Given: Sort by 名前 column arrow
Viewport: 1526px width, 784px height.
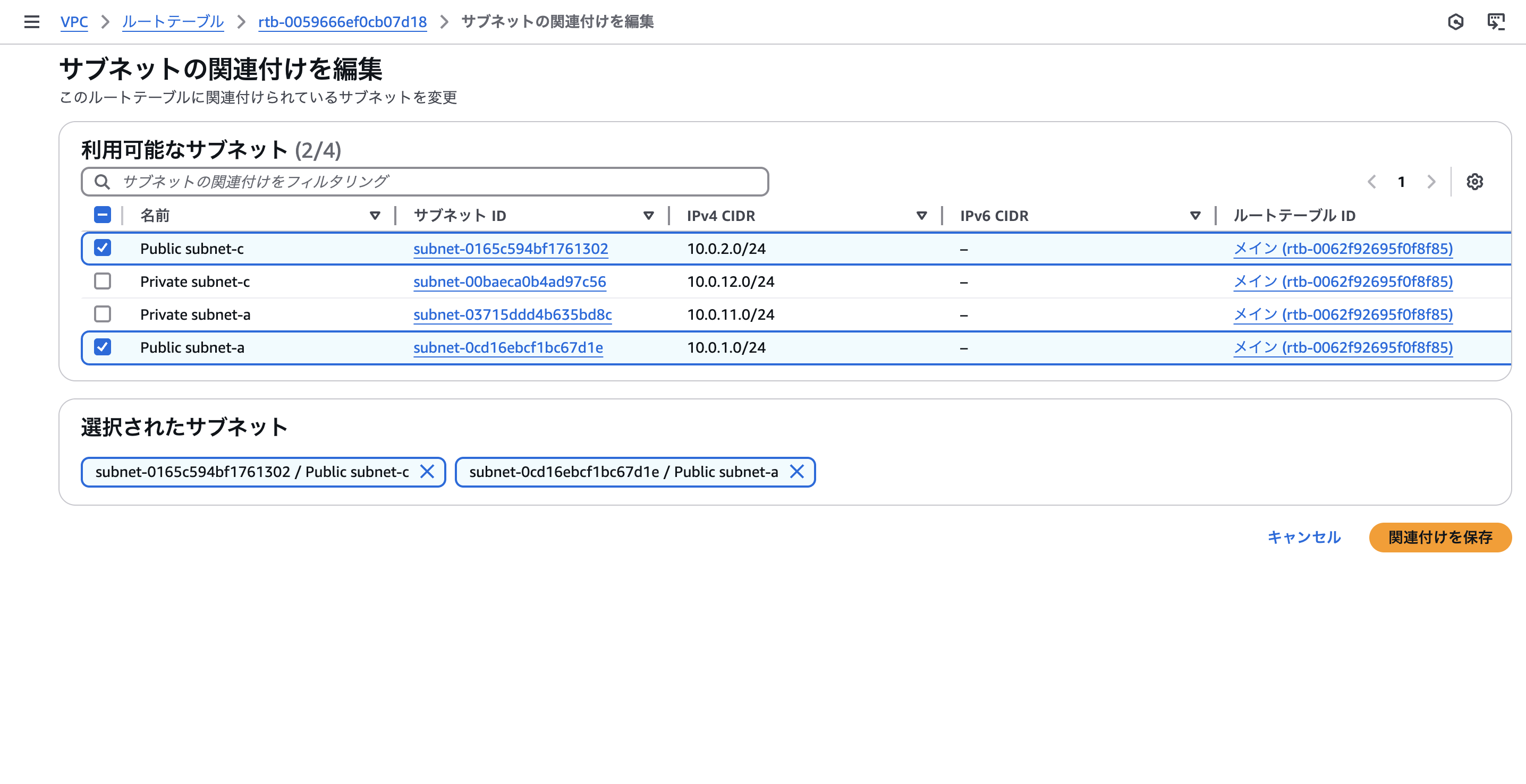Looking at the screenshot, I should click(x=375, y=216).
